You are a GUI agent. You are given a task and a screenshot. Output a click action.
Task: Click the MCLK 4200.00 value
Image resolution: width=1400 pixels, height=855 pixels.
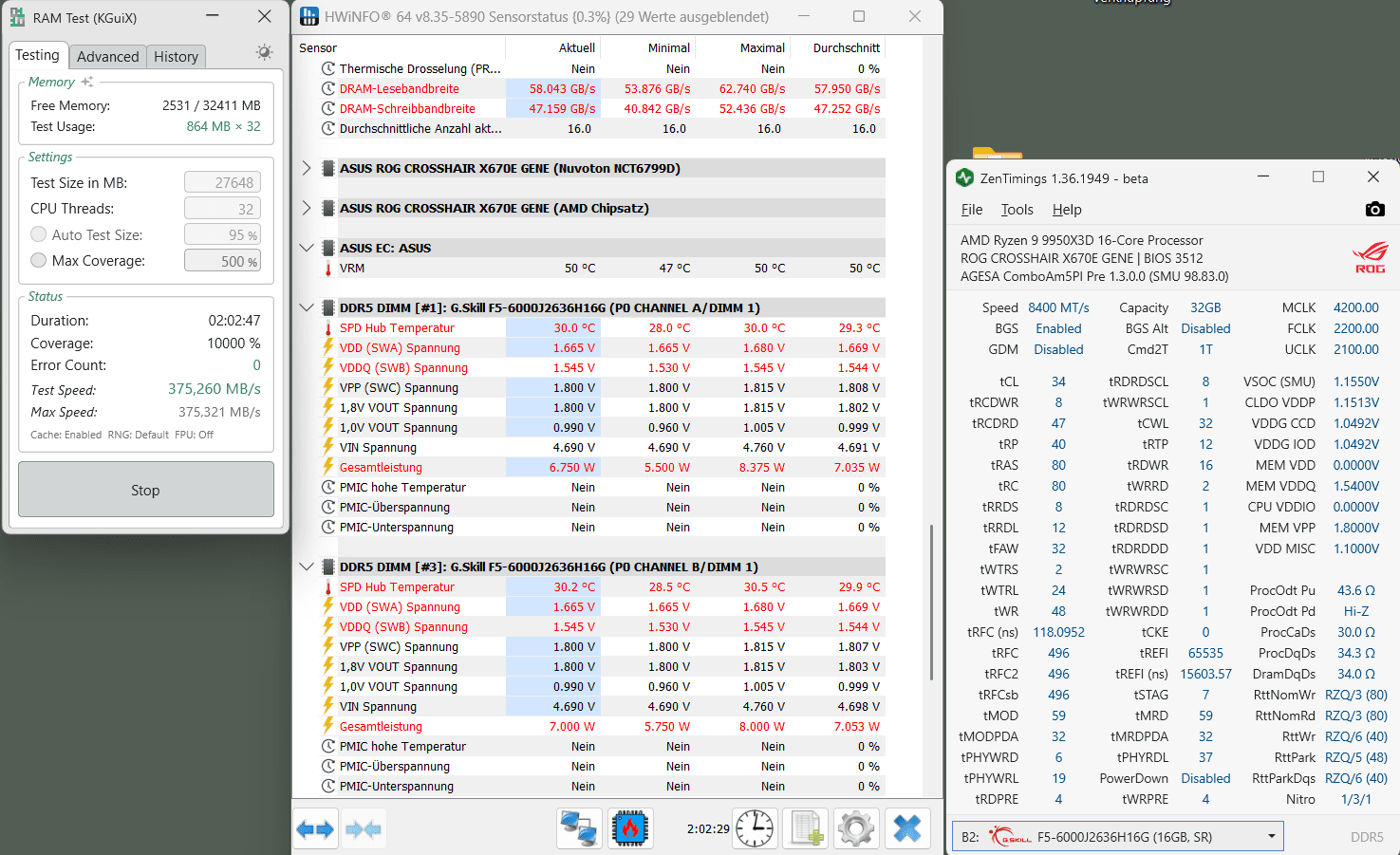[x=1355, y=307]
